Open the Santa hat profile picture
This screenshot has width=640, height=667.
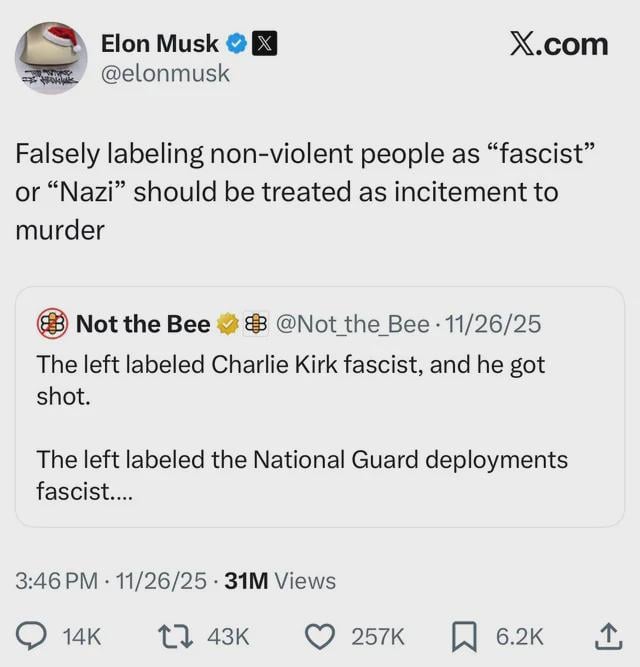point(51,59)
